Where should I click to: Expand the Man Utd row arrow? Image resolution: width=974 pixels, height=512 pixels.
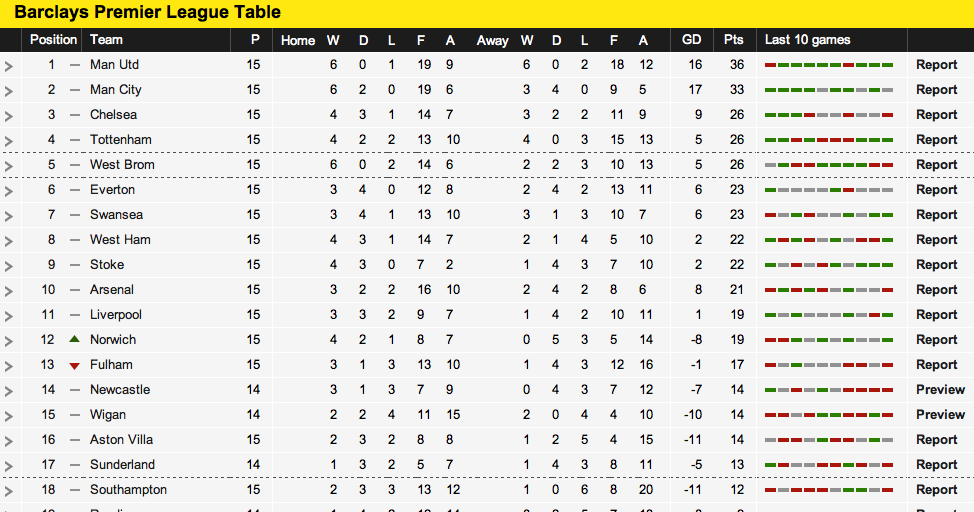pyautogui.click(x=9, y=66)
